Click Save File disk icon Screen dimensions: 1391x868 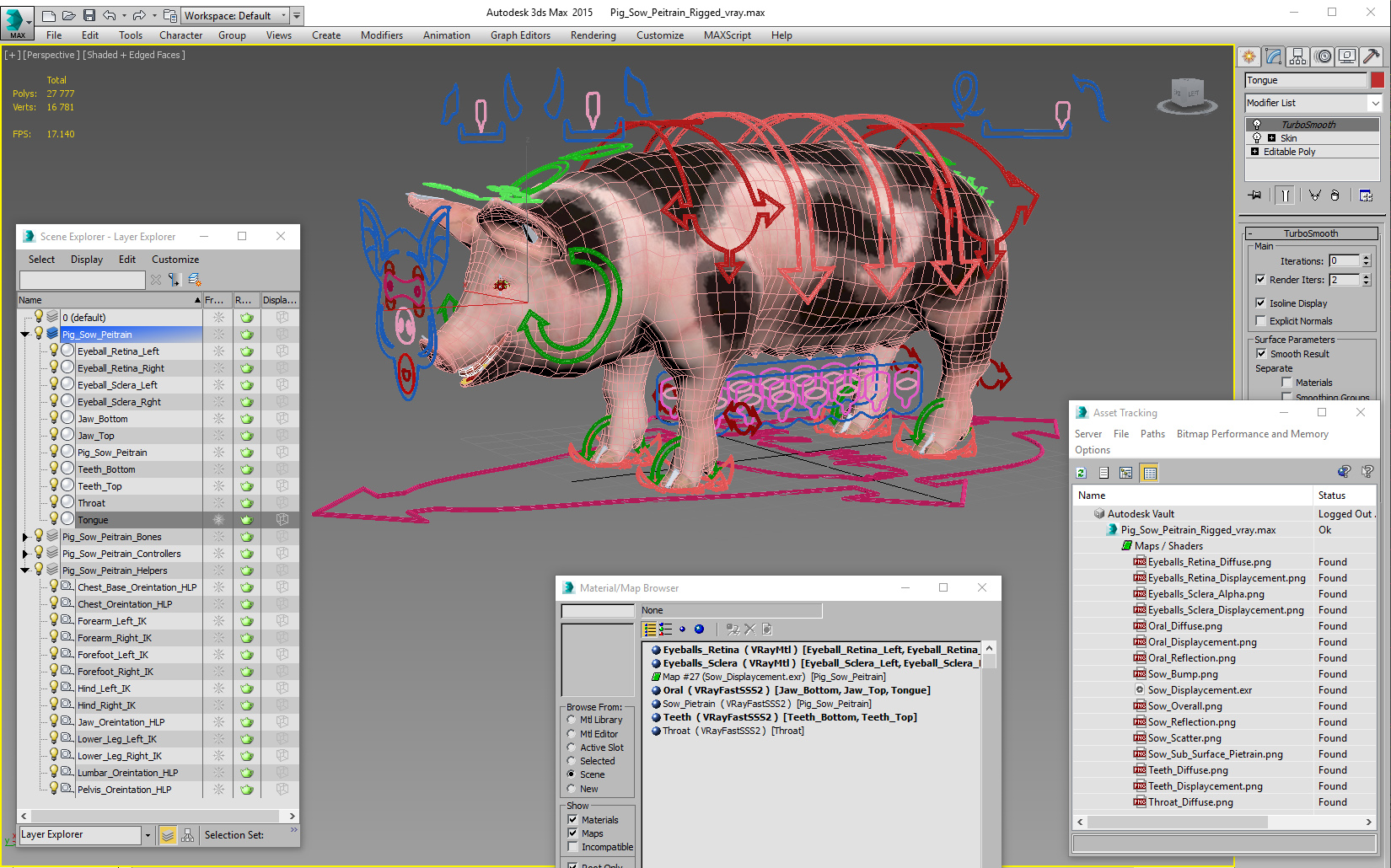(x=88, y=15)
